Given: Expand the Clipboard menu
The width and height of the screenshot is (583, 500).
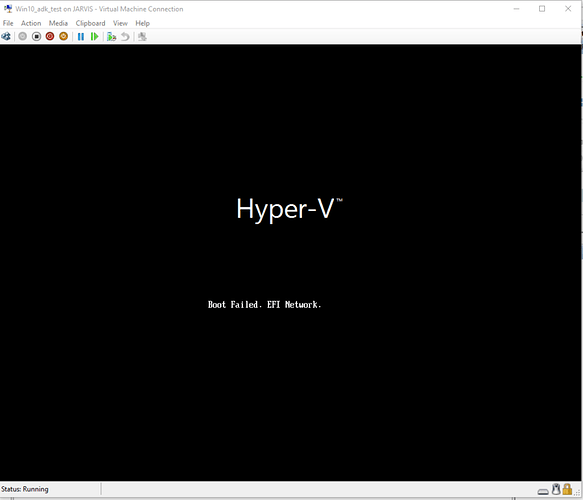Looking at the screenshot, I should point(90,23).
